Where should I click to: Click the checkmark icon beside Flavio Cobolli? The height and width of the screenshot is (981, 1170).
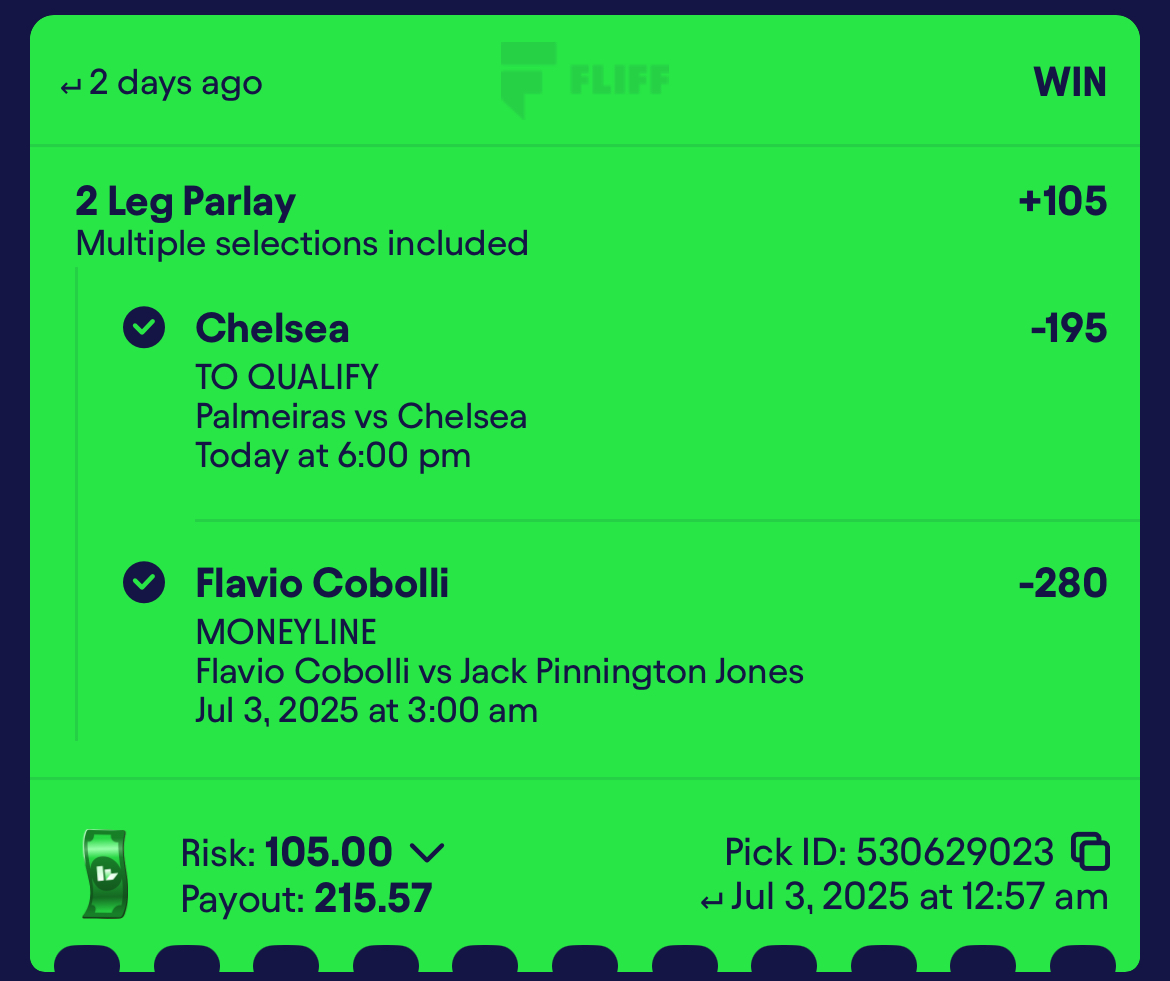tap(144, 582)
